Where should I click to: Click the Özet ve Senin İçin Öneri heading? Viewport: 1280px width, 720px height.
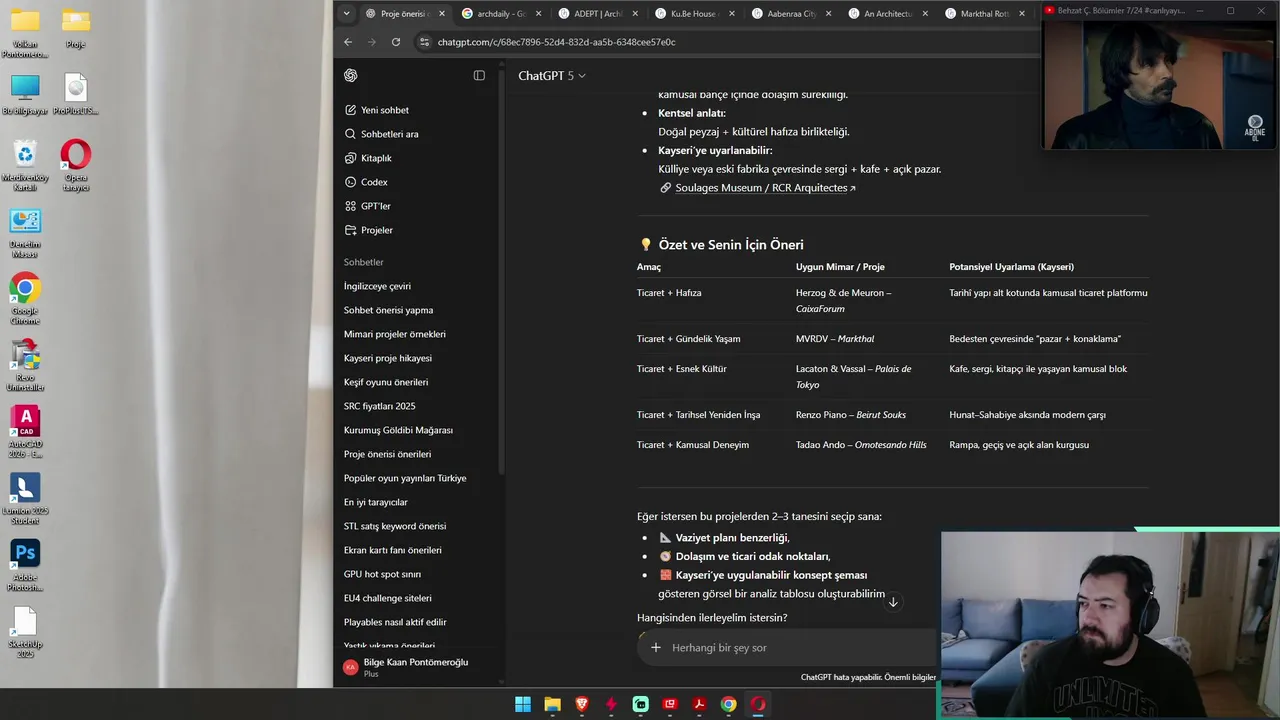731,245
